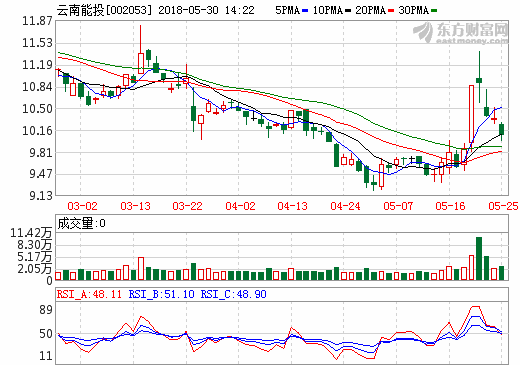520x365 pixels.
Task: Click the 50 RSI axis label
Action: tap(46, 334)
